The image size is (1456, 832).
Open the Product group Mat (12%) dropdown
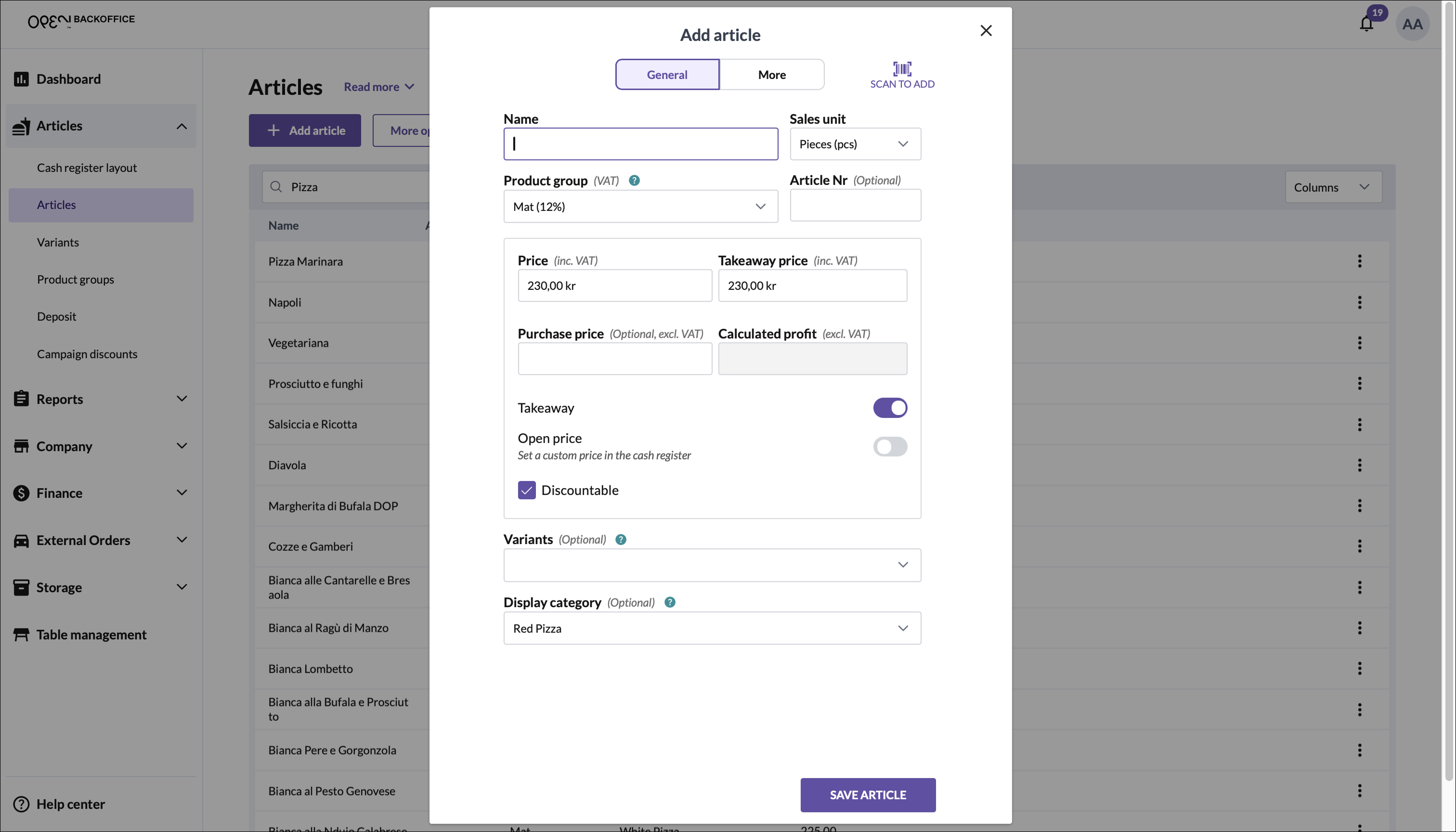coord(640,206)
